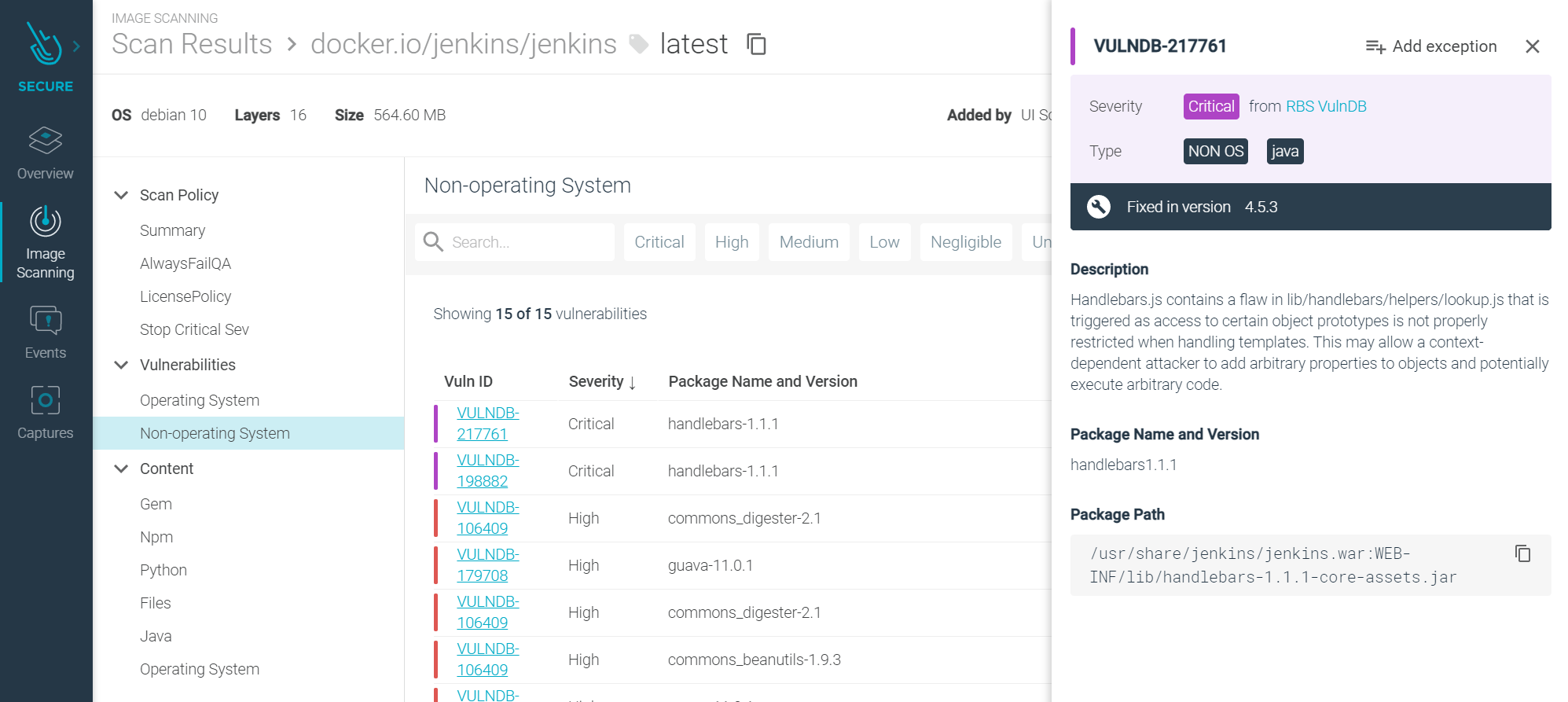Sort by the Severity column header
The height and width of the screenshot is (702, 1568).
[x=602, y=381]
